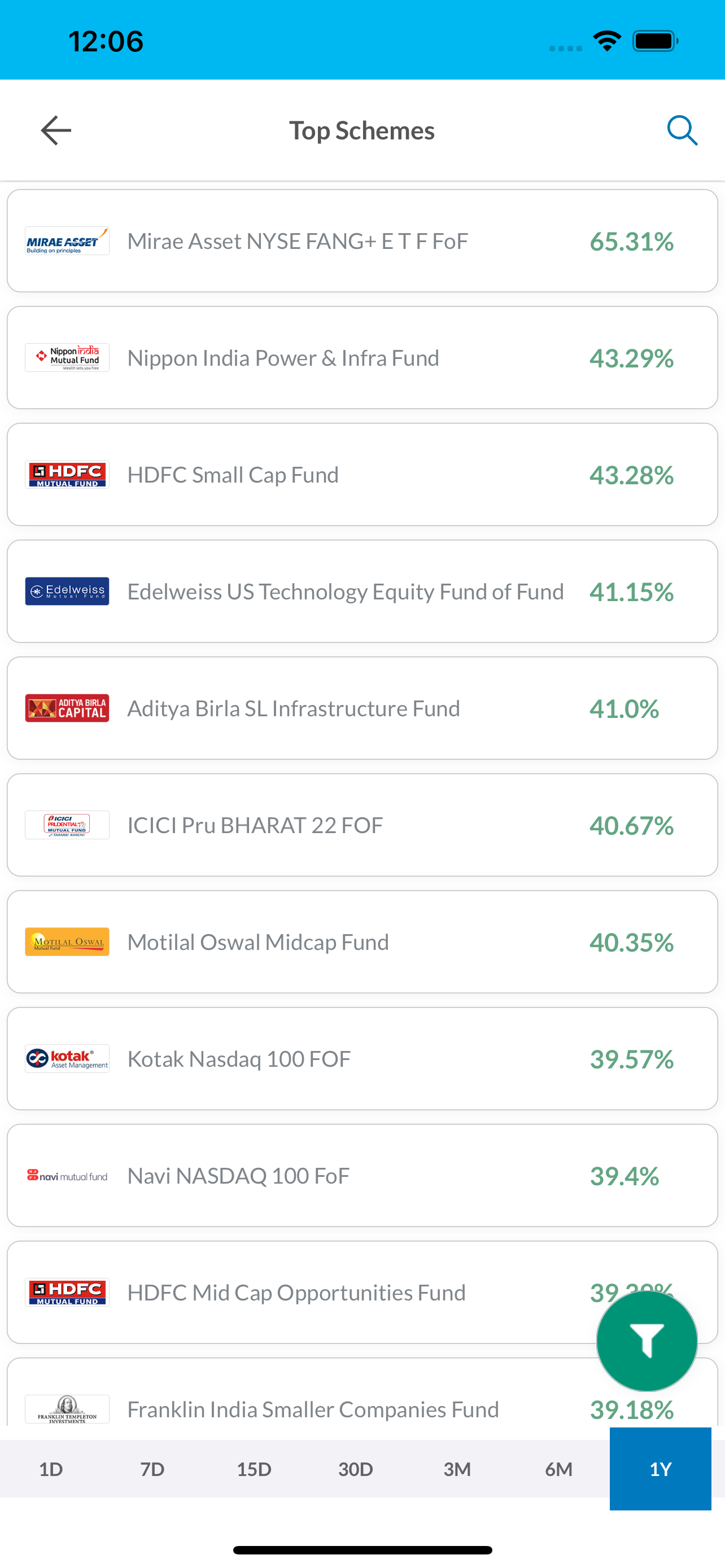
Task: Select the 15D returns tab
Action: [x=254, y=1469]
